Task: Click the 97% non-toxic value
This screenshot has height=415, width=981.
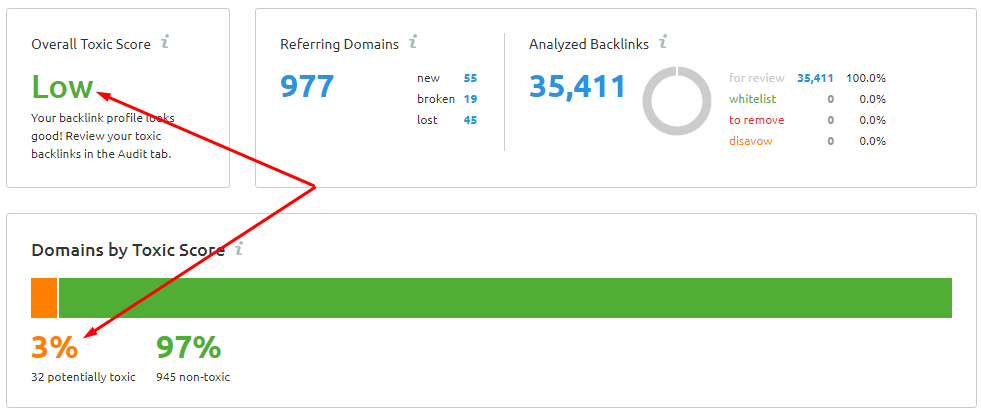Action: tap(188, 347)
